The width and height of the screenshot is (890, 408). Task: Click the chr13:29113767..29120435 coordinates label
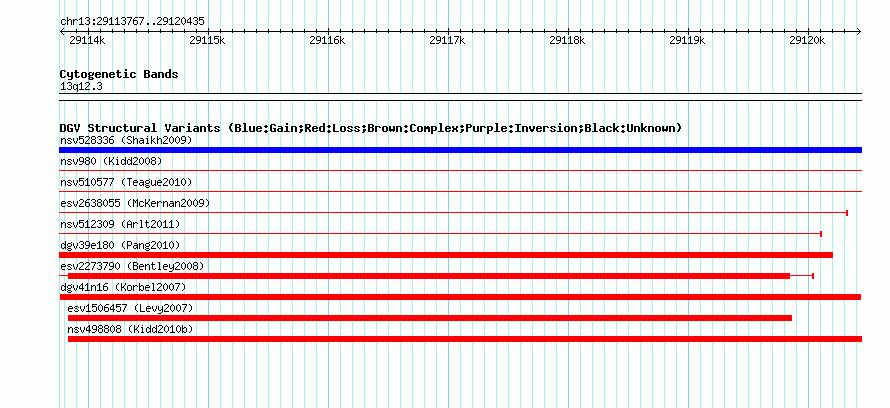click(x=132, y=22)
